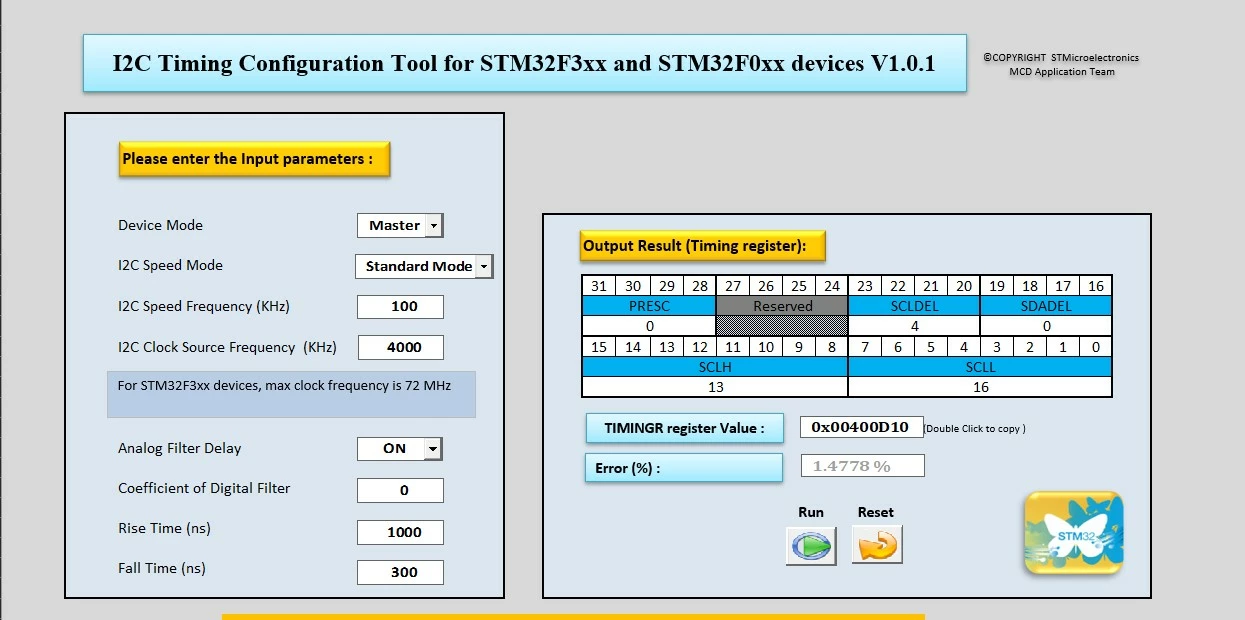Click bit 31 cell in register table
This screenshot has height=620, width=1245.
(x=599, y=286)
